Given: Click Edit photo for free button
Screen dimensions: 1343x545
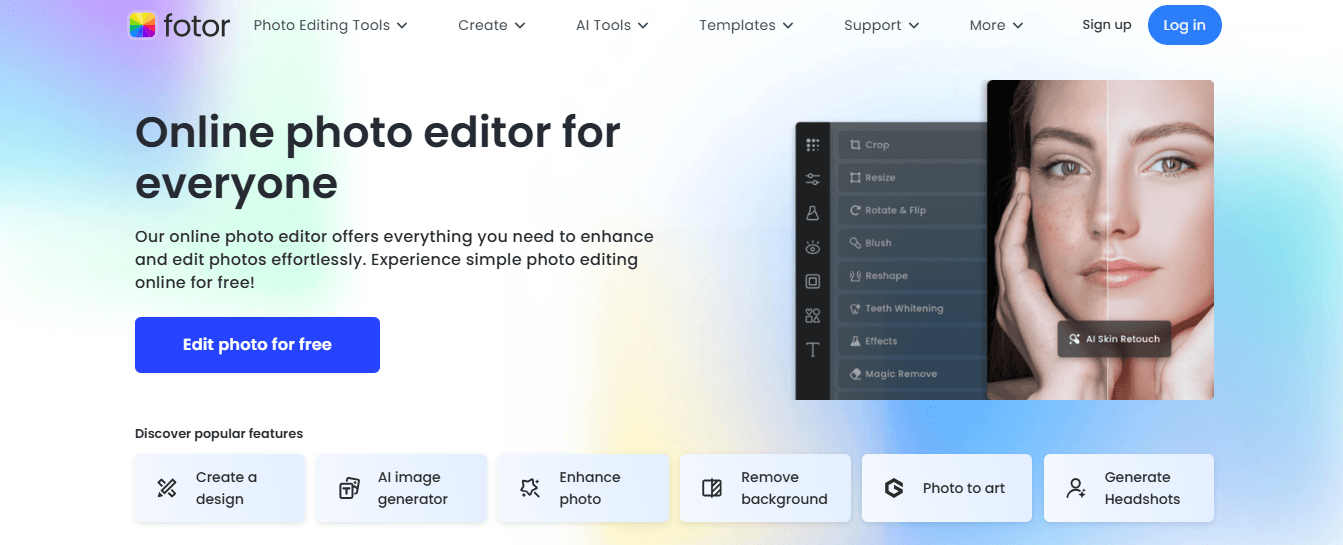Looking at the screenshot, I should coord(257,345).
